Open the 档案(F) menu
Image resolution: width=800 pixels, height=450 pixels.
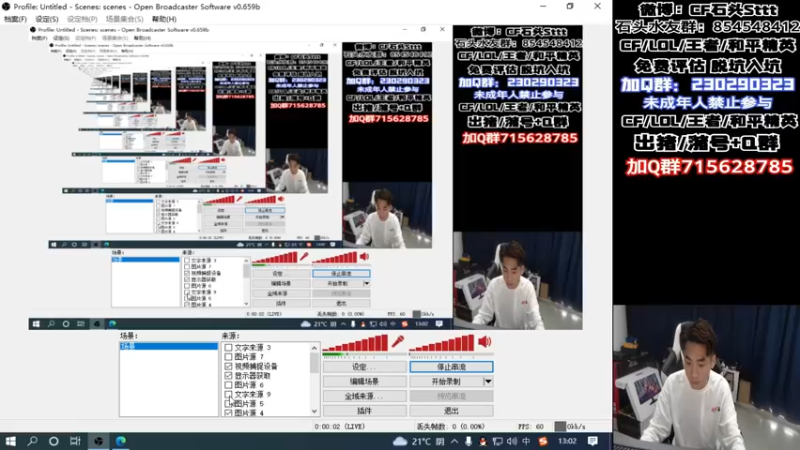pyautogui.click(x=15, y=19)
